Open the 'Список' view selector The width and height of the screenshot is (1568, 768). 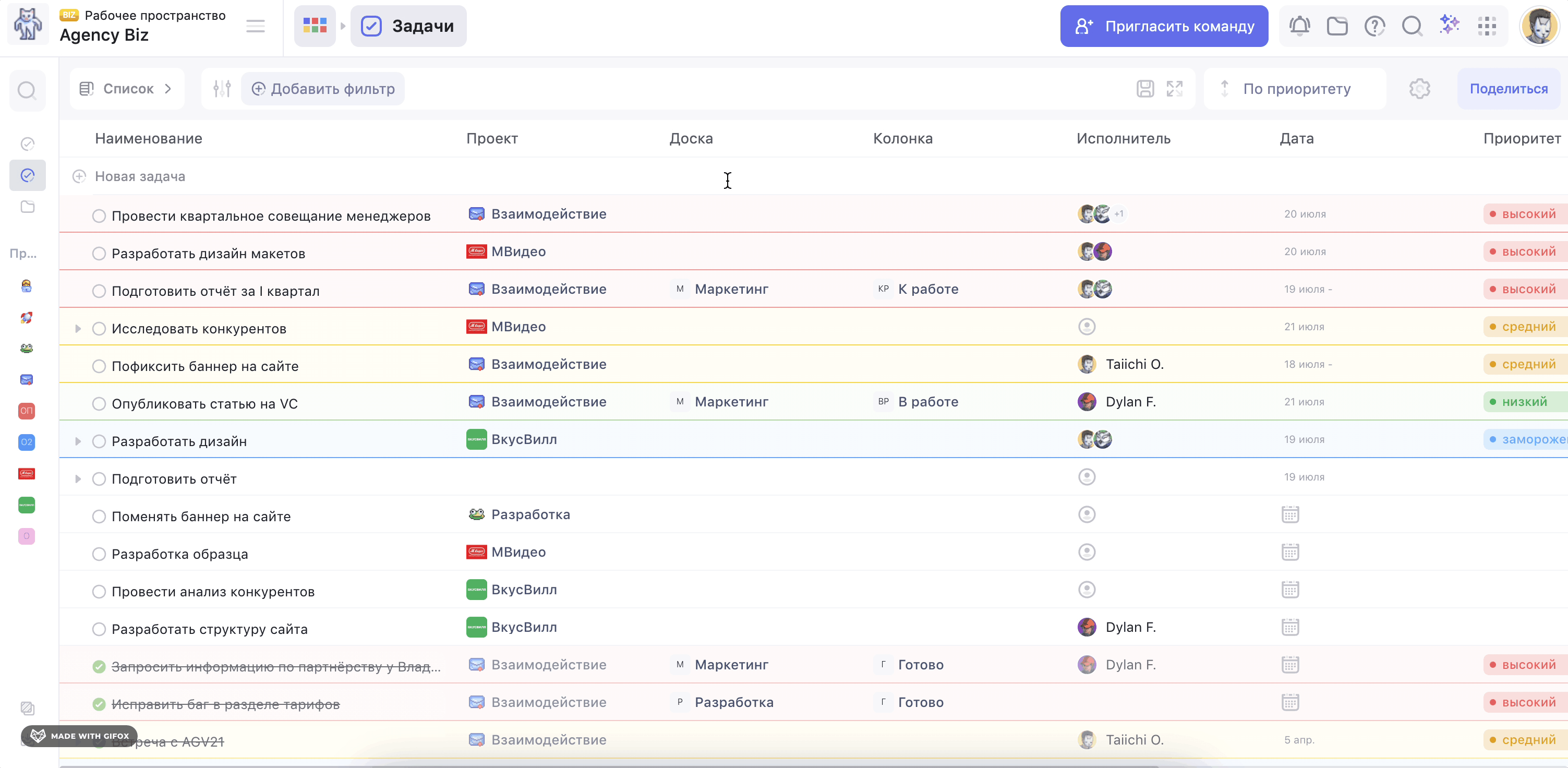[127, 89]
